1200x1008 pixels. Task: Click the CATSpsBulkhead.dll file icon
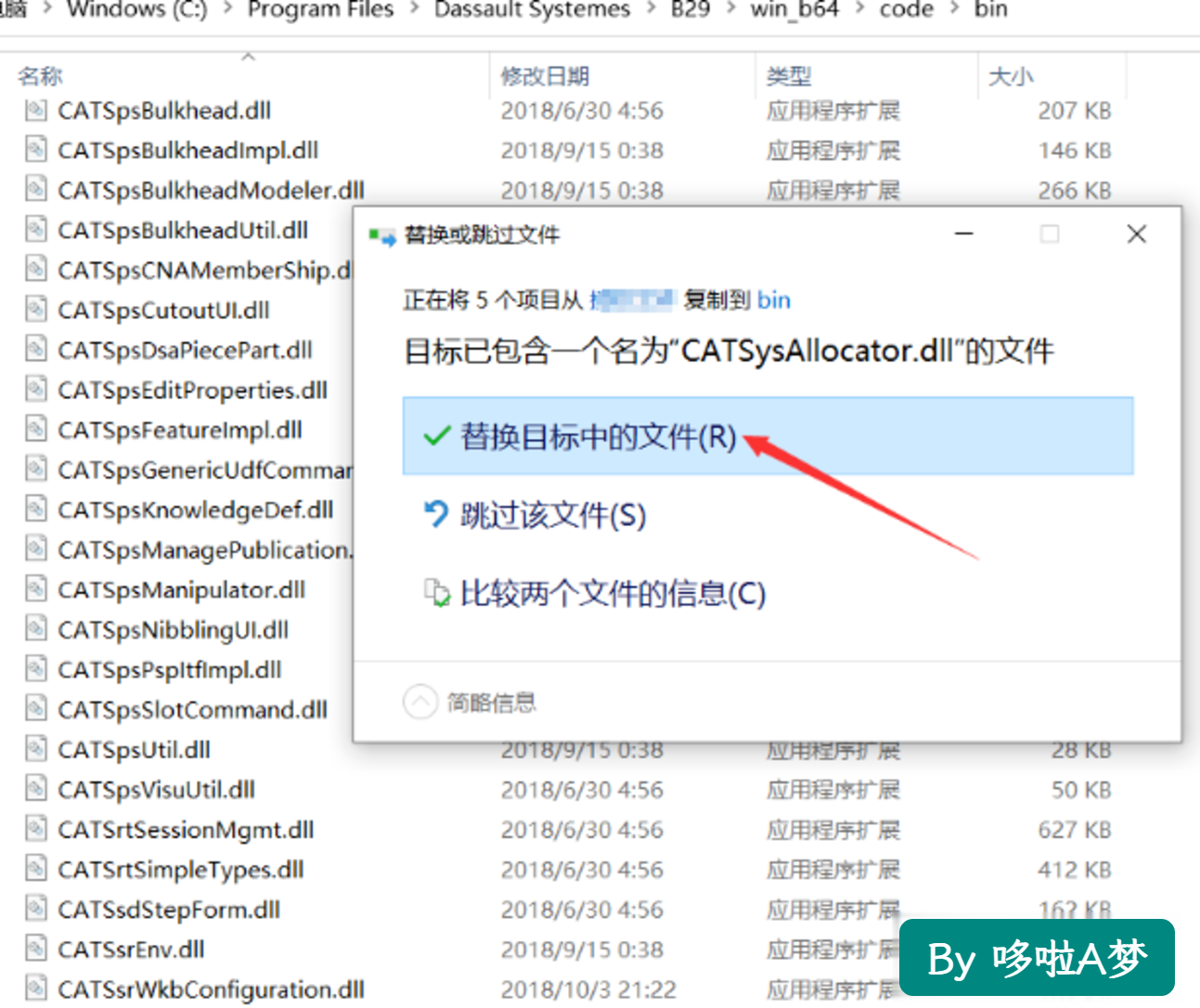tap(35, 110)
